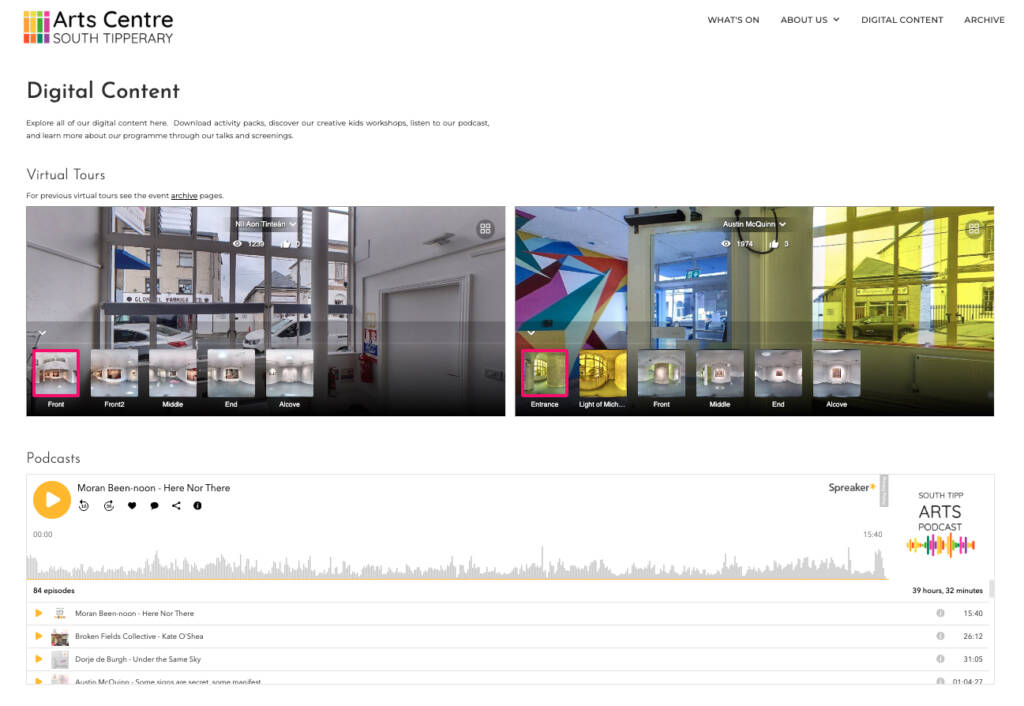
Task: Select the Middle scene in the Níl Aon Tinteán tour
Action: pyautogui.click(x=172, y=373)
